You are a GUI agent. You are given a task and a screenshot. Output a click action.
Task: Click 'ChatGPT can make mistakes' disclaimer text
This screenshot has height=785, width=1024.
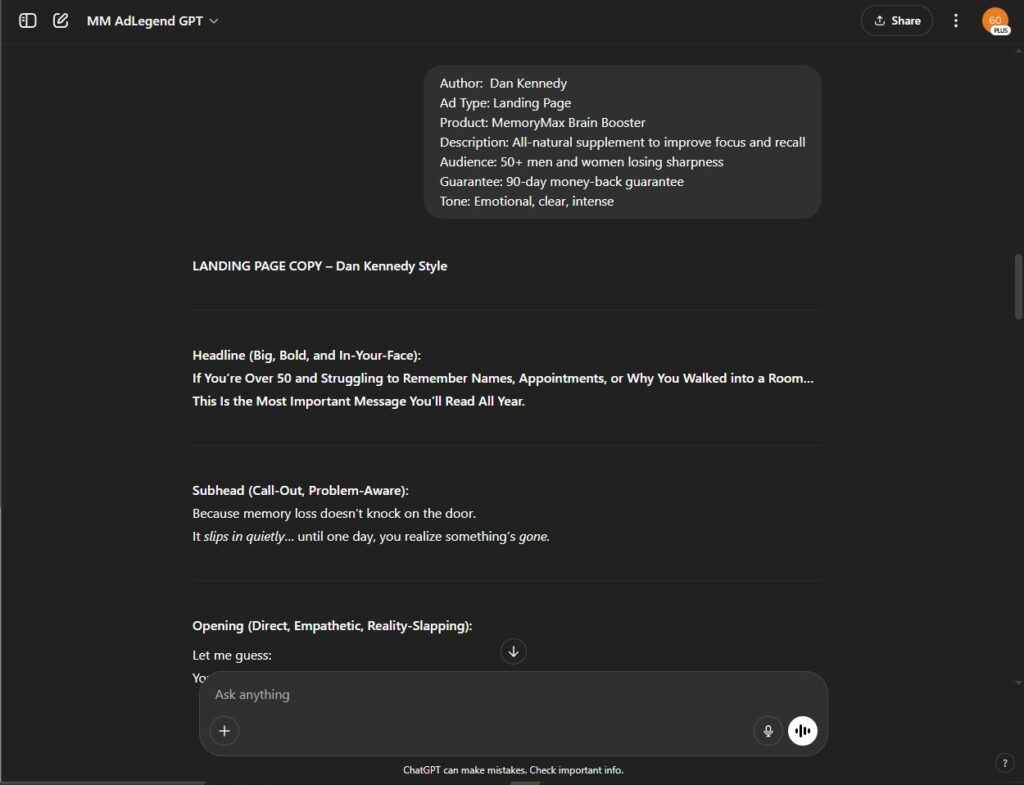click(513, 770)
